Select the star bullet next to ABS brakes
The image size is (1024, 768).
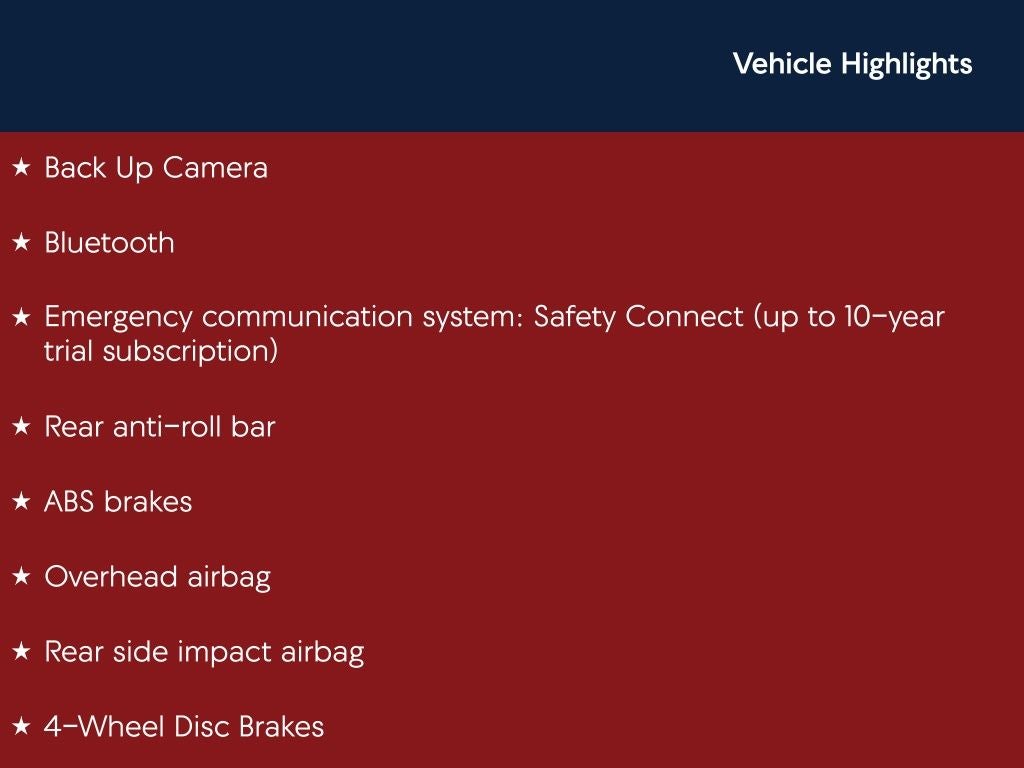tap(21, 502)
